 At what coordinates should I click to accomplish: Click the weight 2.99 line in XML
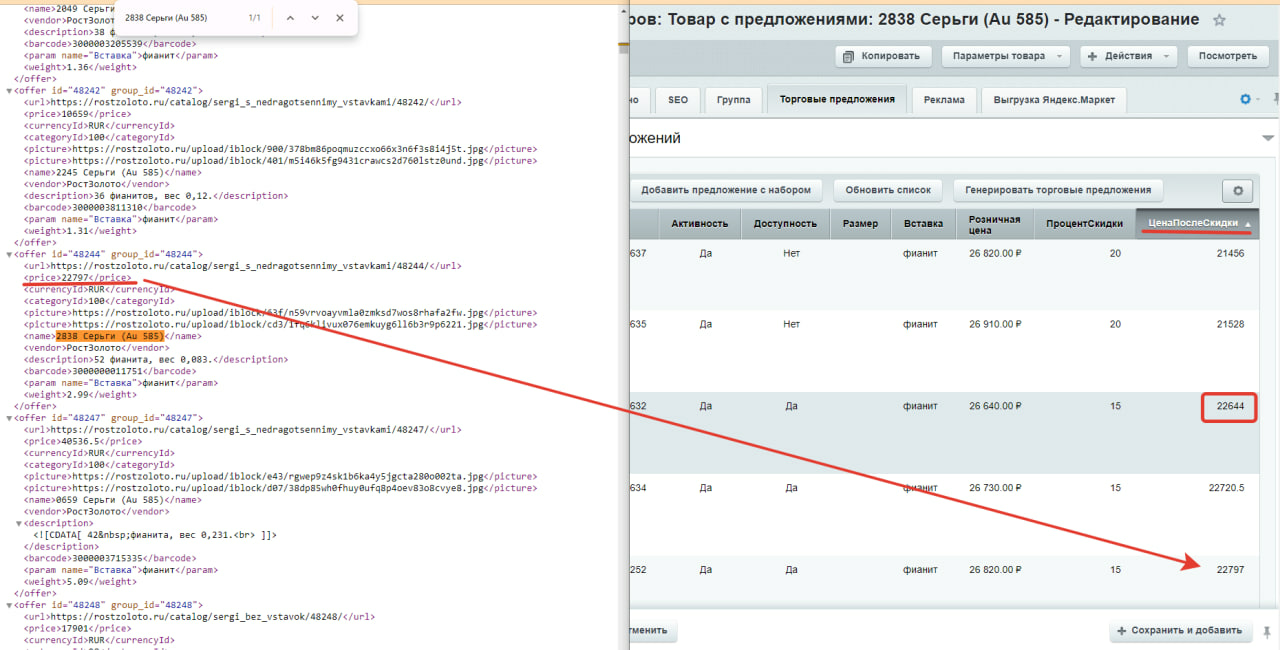pyautogui.click(x=80, y=394)
